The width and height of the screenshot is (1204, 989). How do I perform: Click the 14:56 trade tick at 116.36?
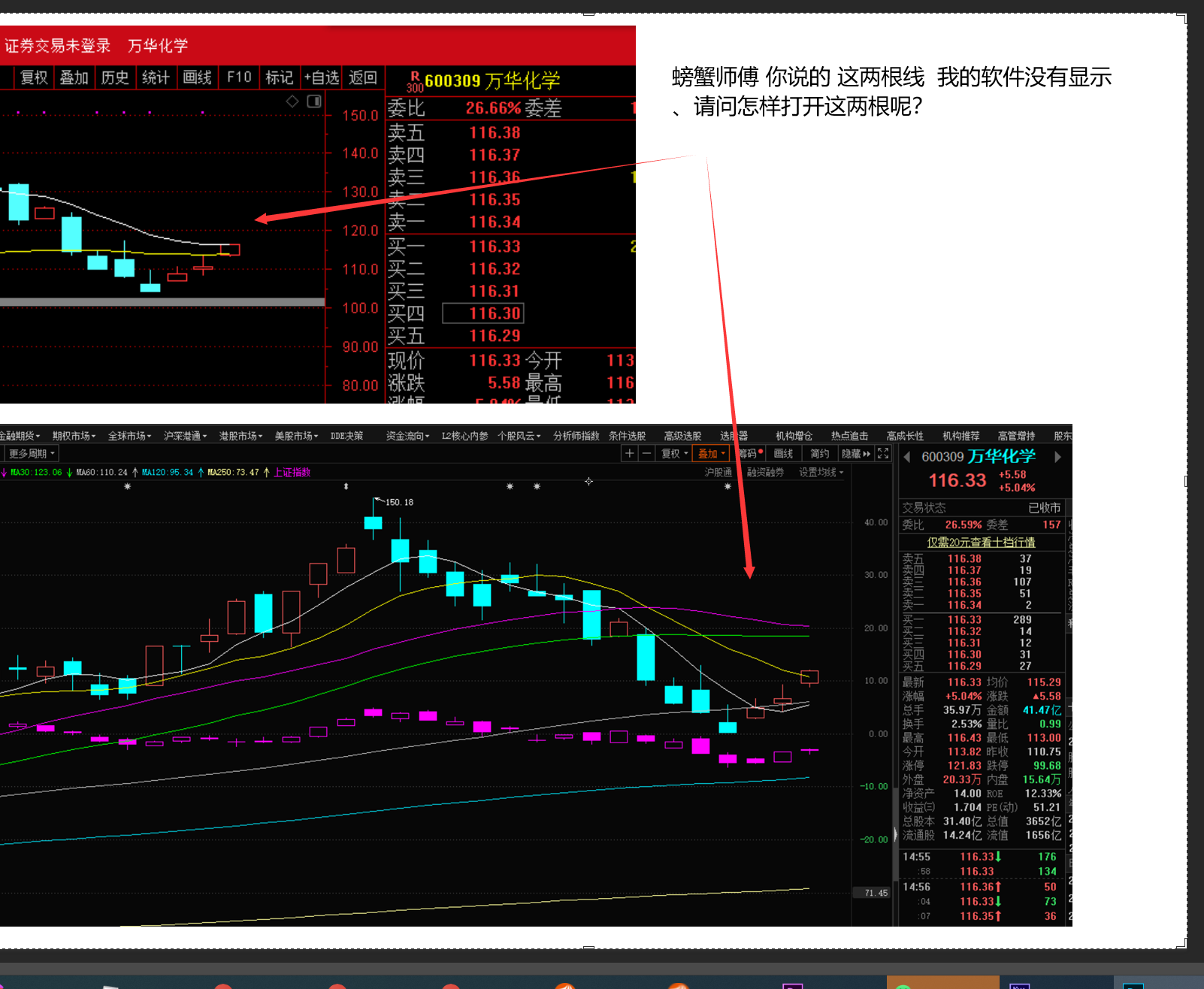982,887
